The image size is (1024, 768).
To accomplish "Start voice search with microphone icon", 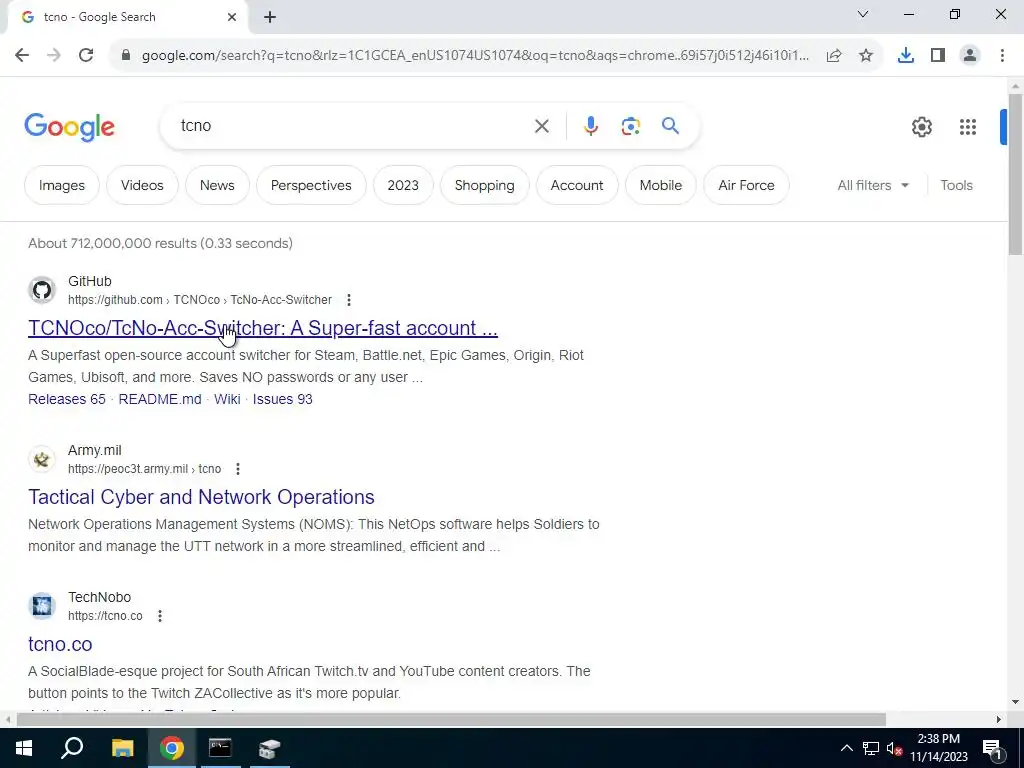I will [x=590, y=126].
